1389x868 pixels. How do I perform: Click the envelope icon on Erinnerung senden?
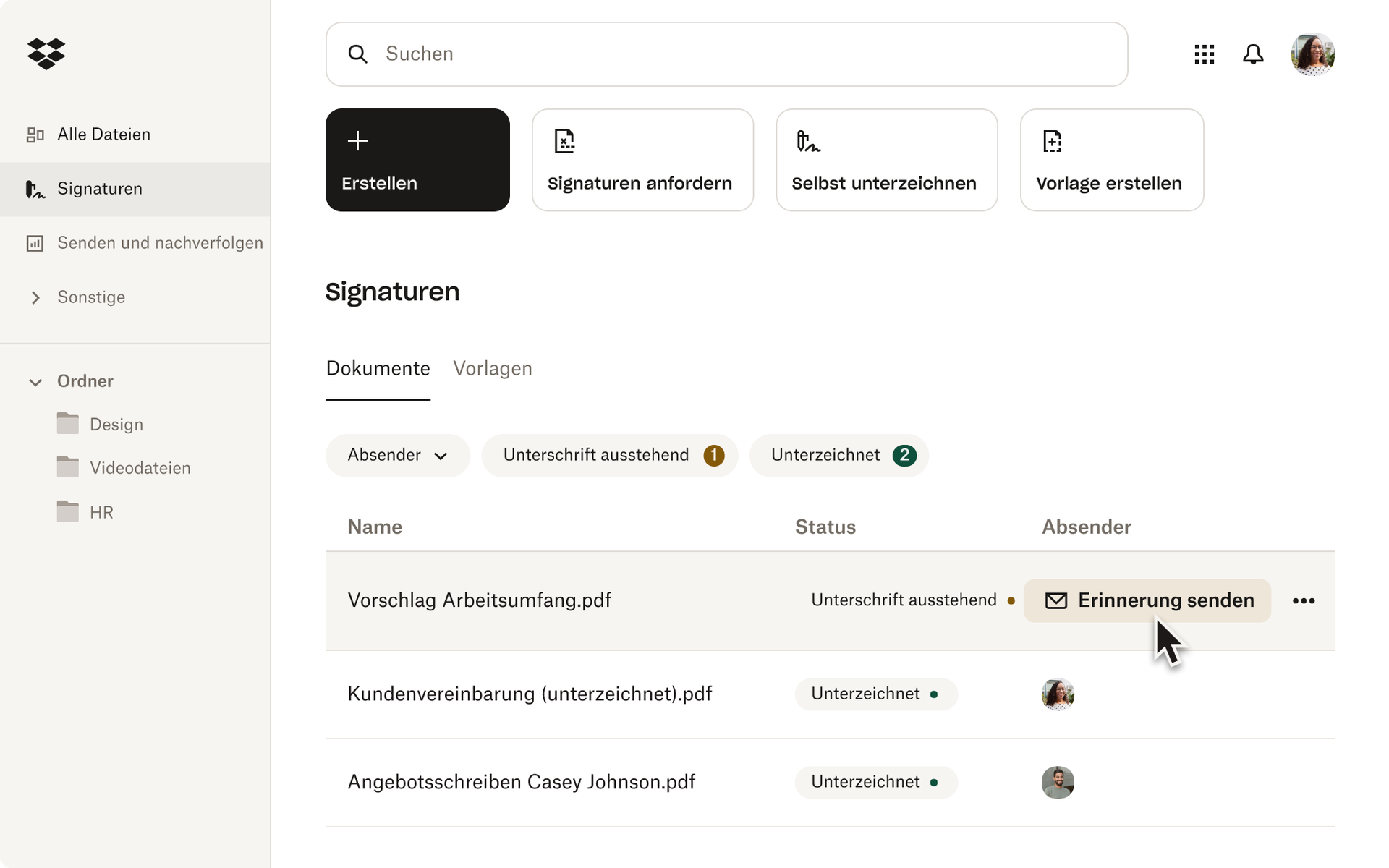[1056, 600]
